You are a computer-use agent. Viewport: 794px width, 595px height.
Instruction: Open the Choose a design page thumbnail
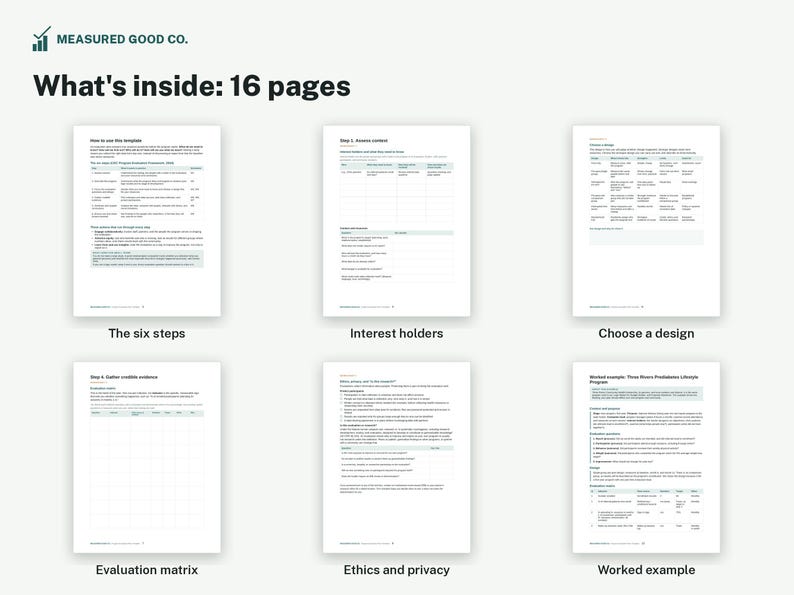[x=646, y=221]
